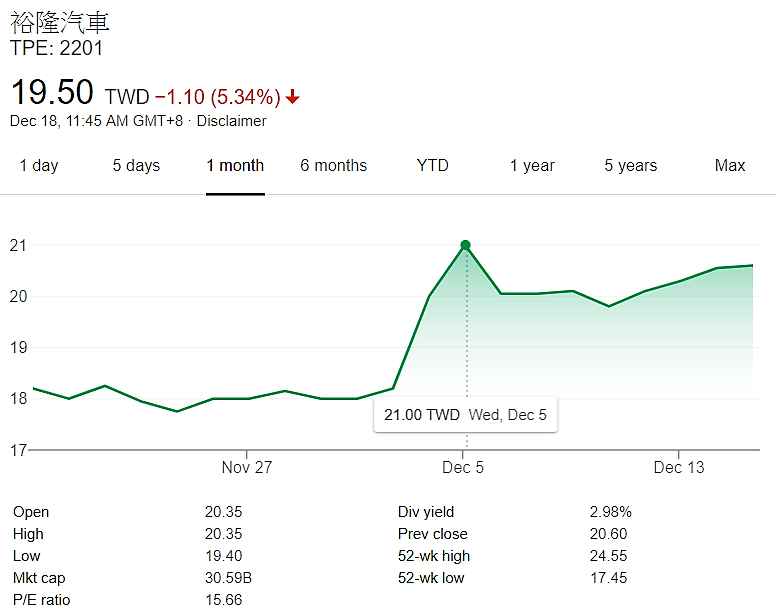Select the TPE: 2201 ticker text
Image resolution: width=776 pixels, height=612 pixels.
point(56,48)
